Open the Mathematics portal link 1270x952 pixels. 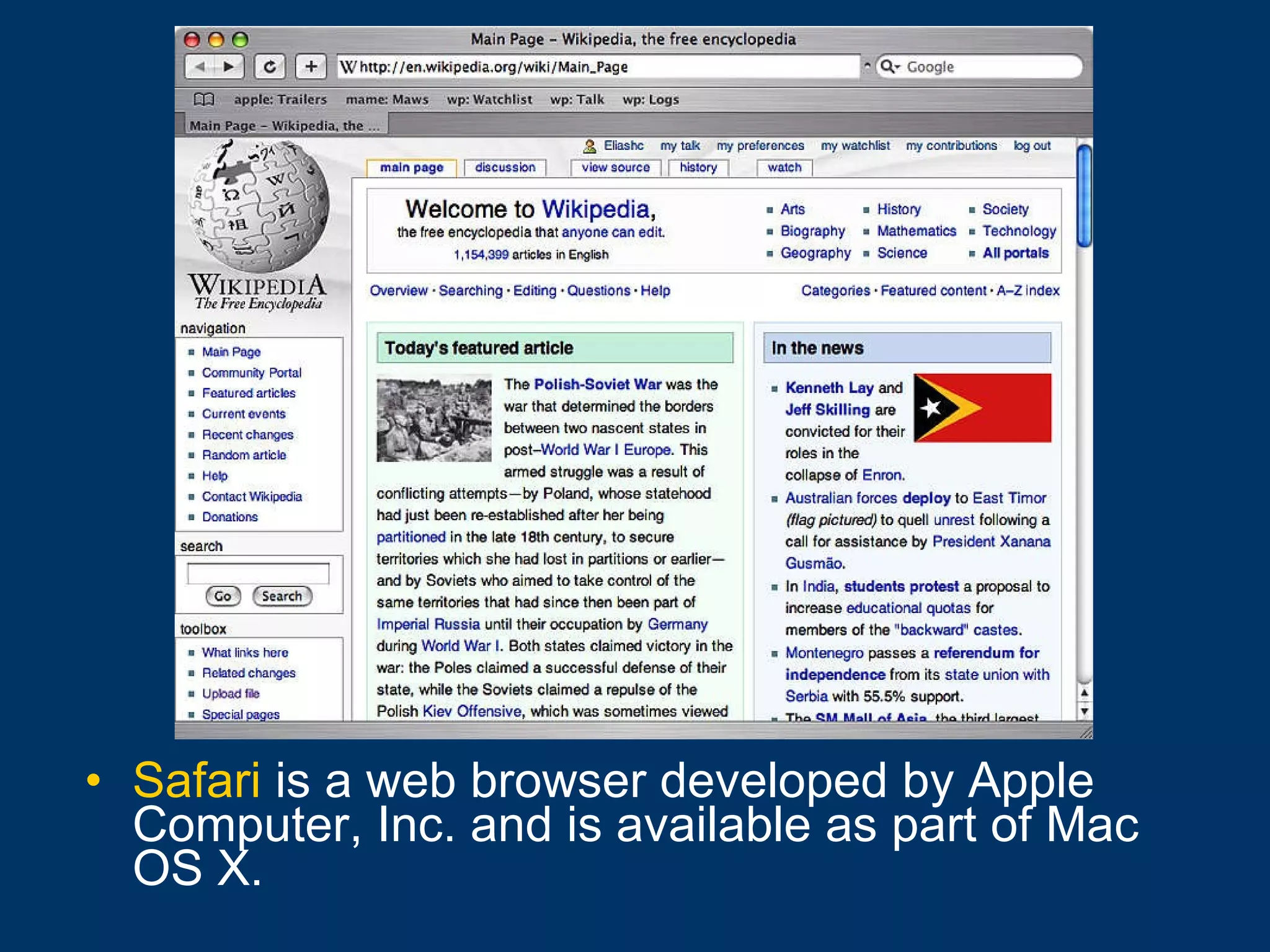[917, 231]
